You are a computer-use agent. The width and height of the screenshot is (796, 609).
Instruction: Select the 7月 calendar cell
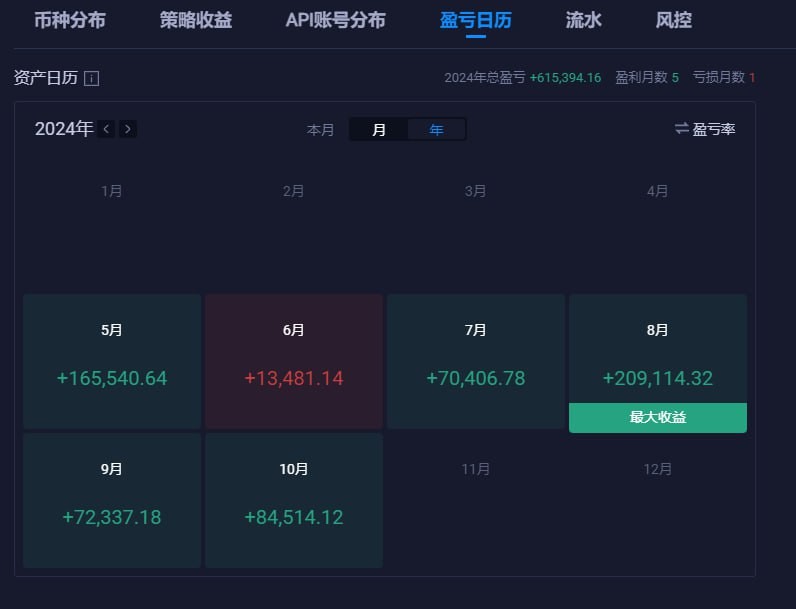476,361
